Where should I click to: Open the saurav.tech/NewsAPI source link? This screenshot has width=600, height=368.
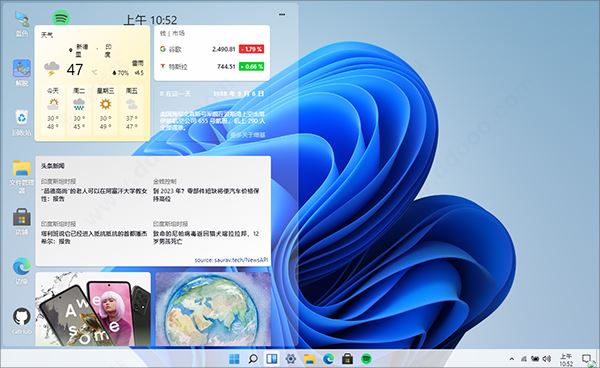pyautogui.click(x=231, y=260)
